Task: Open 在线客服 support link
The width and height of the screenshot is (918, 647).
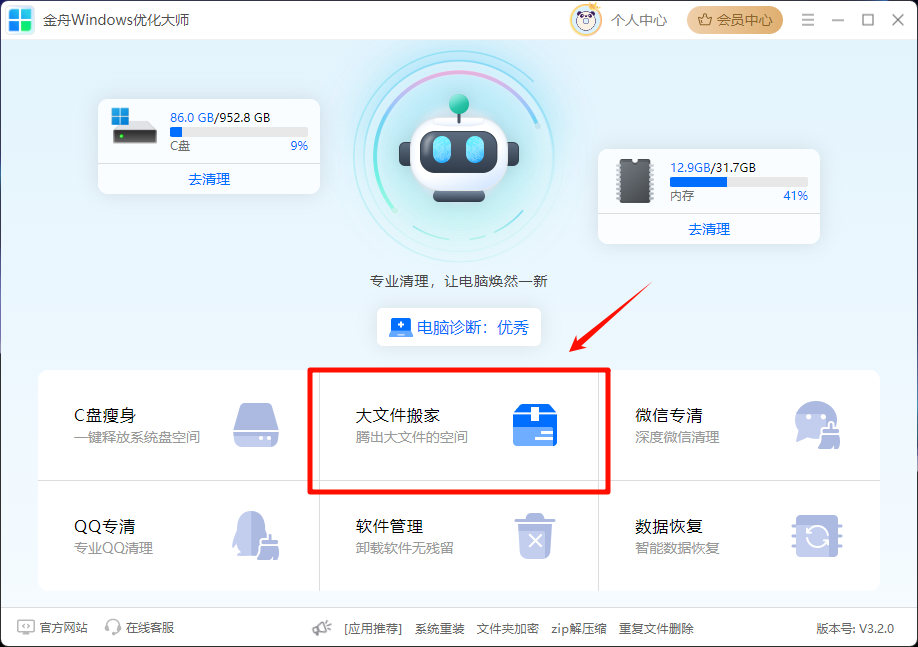Action: point(150,628)
